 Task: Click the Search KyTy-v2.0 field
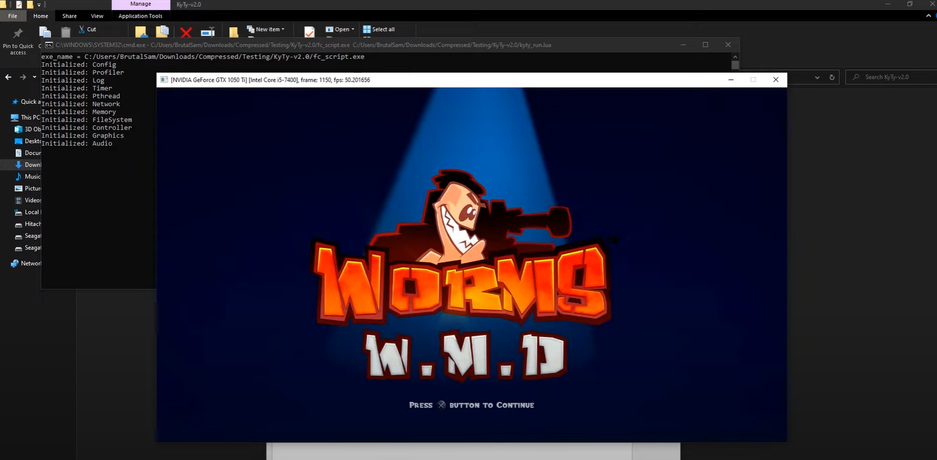893,77
